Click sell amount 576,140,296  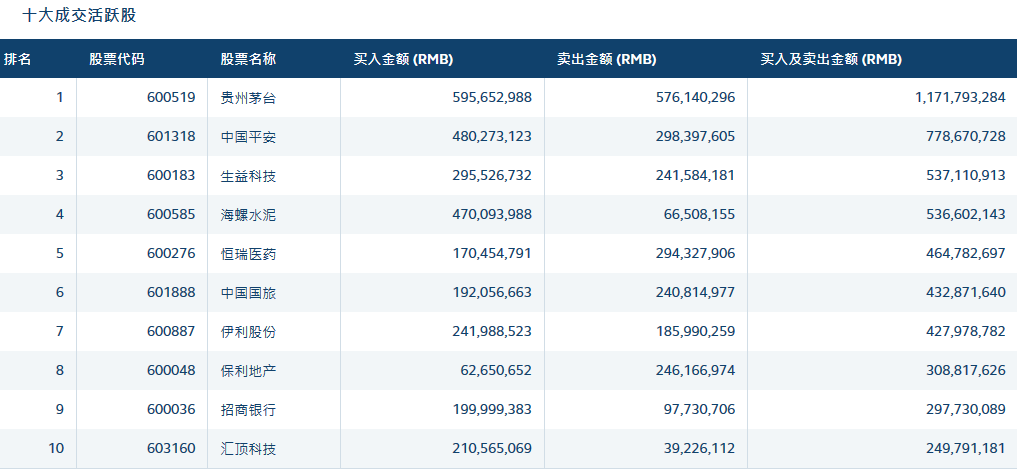click(x=695, y=97)
